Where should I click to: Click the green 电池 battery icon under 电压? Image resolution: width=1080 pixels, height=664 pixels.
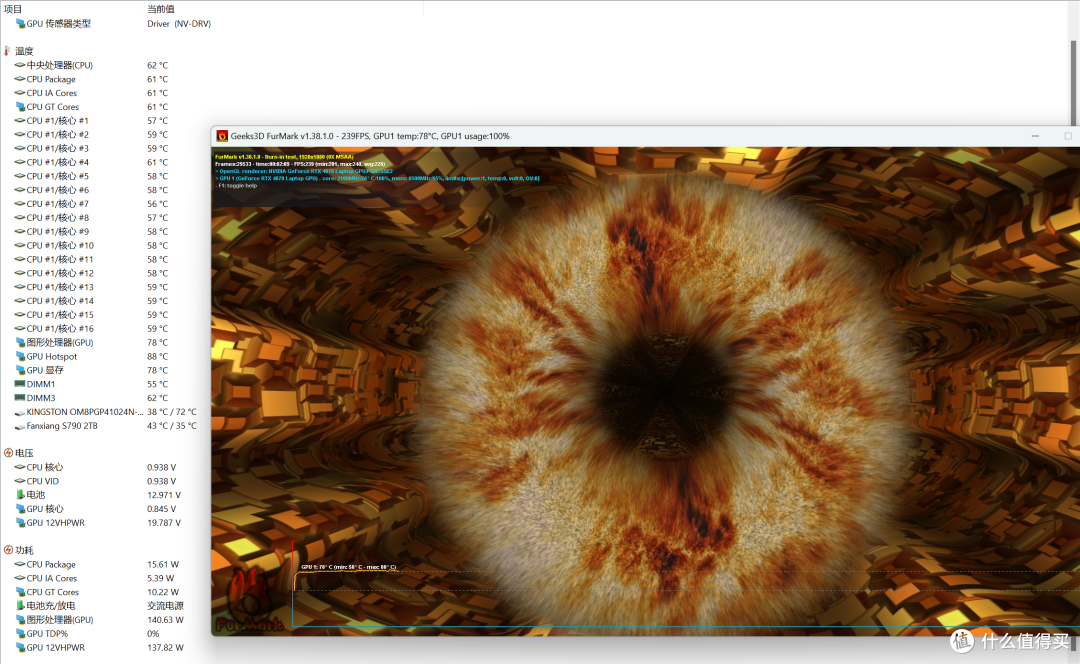(x=20, y=495)
